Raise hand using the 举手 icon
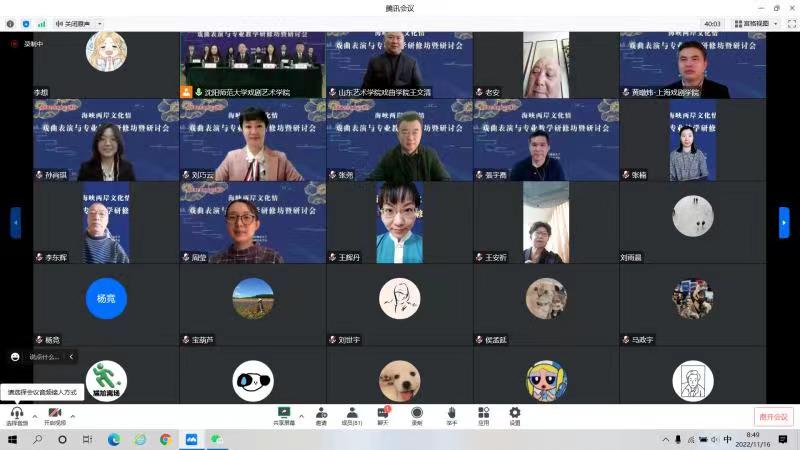Viewport: 800px width, 450px height. click(x=451, y=413)
